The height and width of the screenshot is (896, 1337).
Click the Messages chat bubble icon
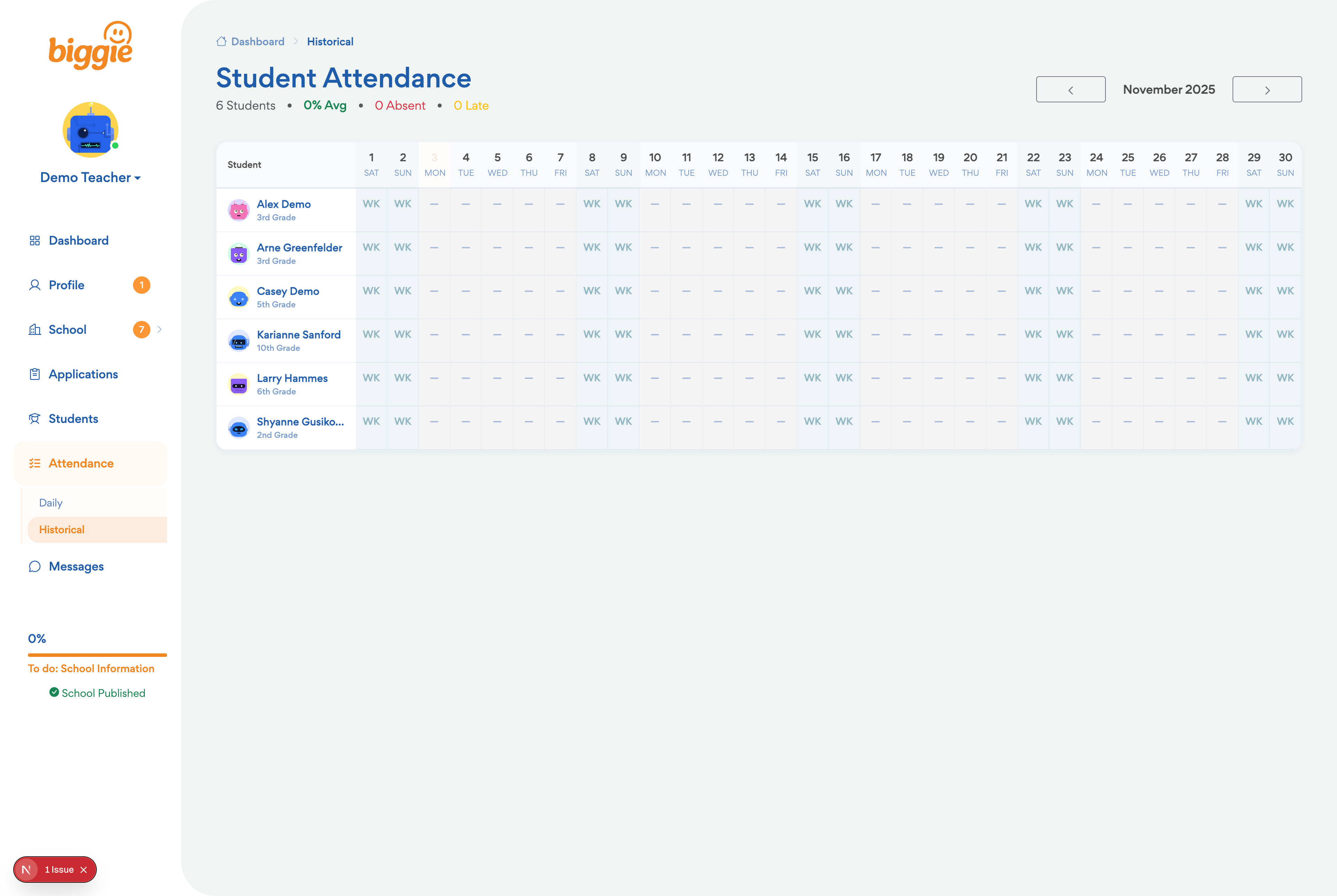coord(34,566)
